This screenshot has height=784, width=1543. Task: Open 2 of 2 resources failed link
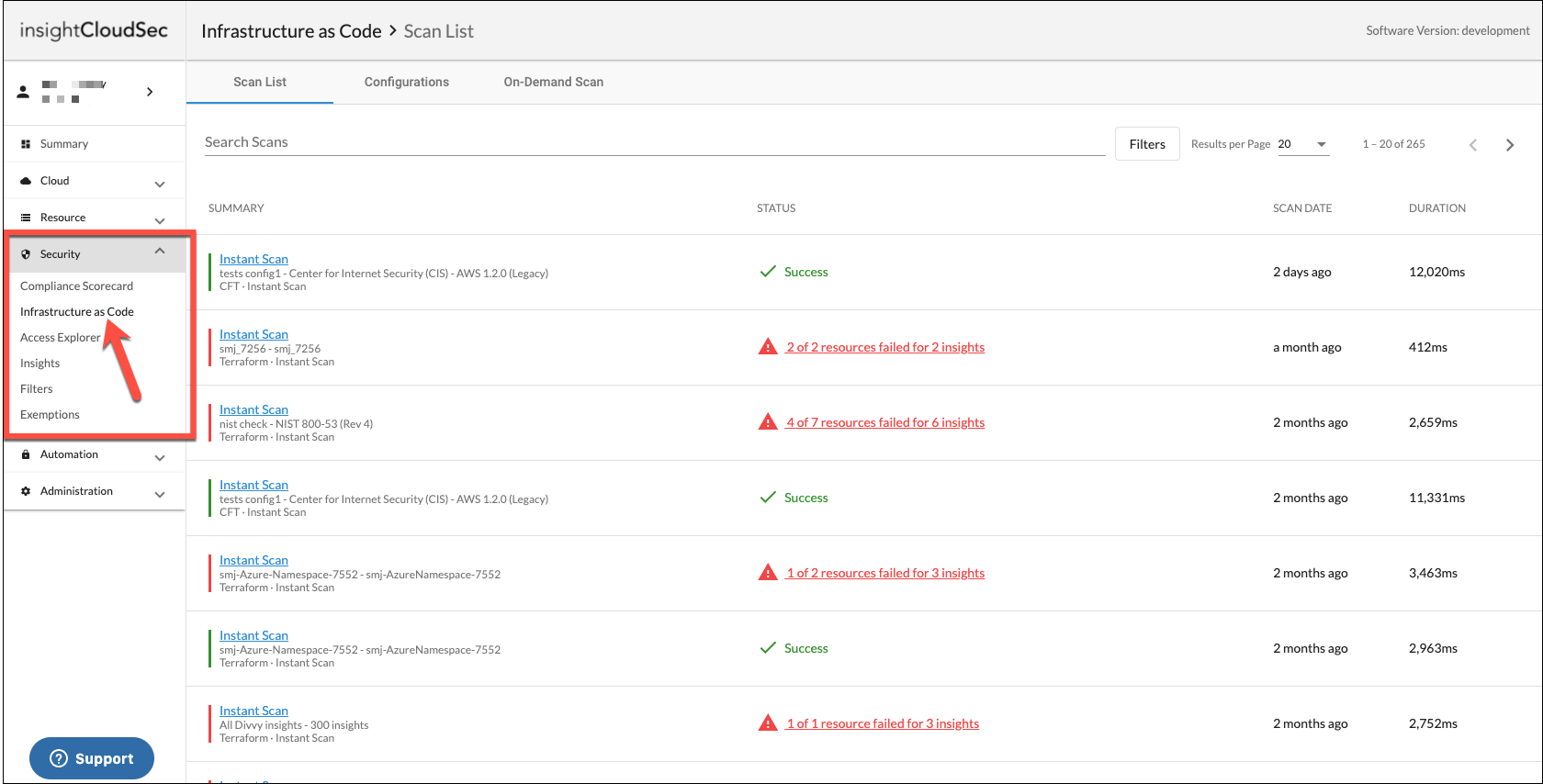pyautogui.click(x=885, y=347)
